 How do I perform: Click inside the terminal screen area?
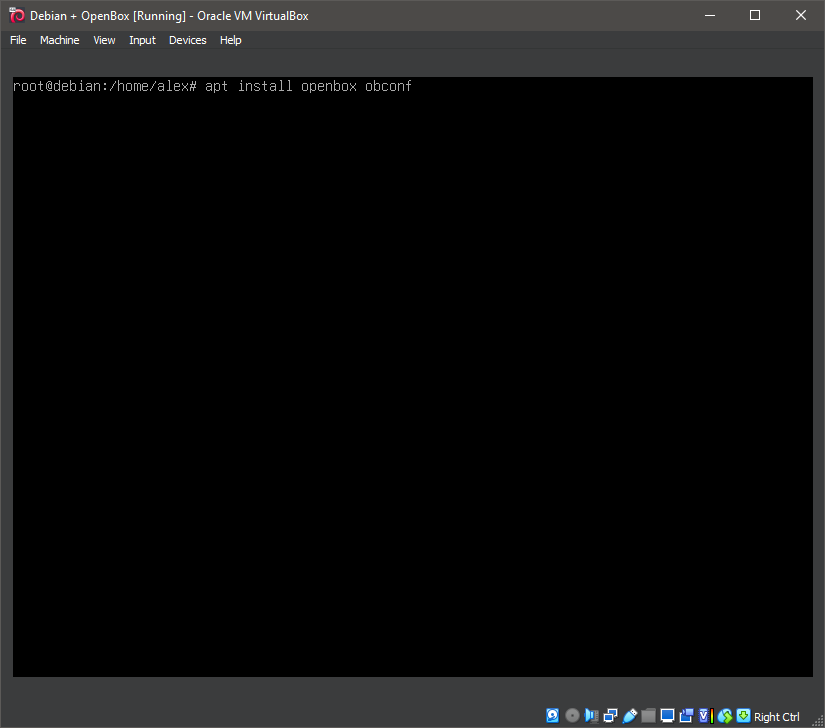tap(413, 380)
